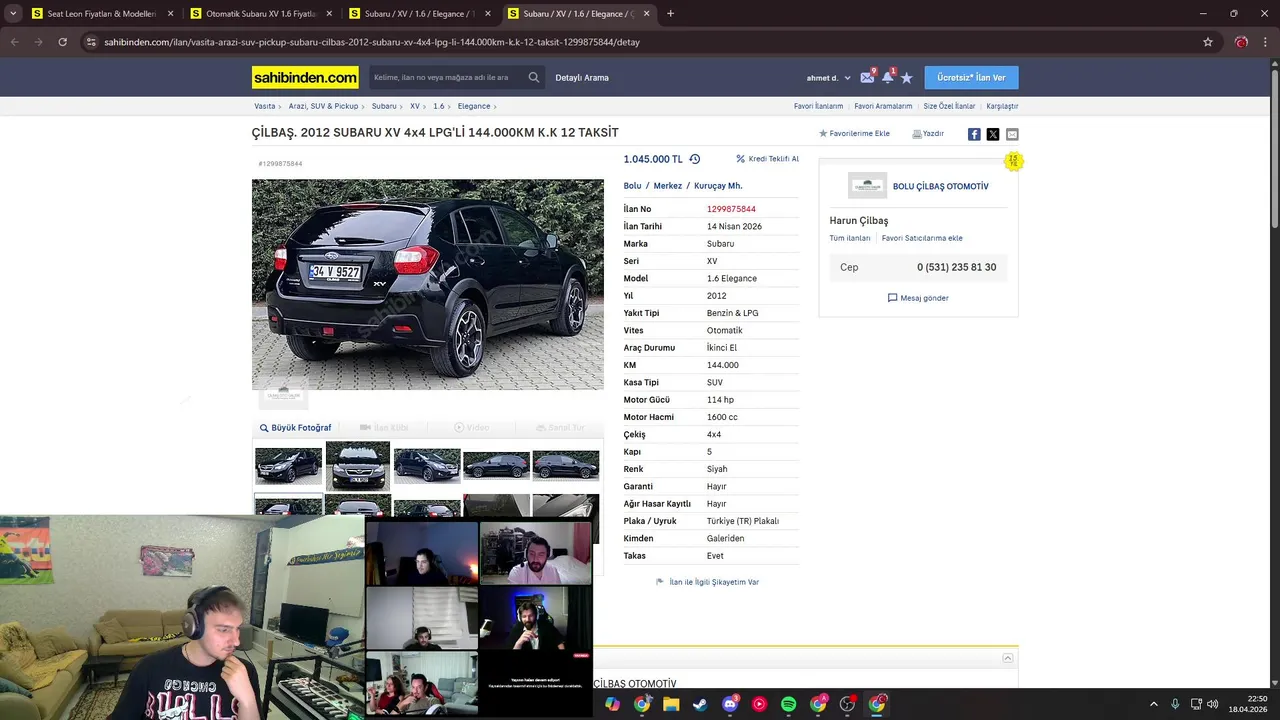Open the messages envelope icon in header
The height and width of the screenshot is (720, 1280).
[x=867, y=77]
